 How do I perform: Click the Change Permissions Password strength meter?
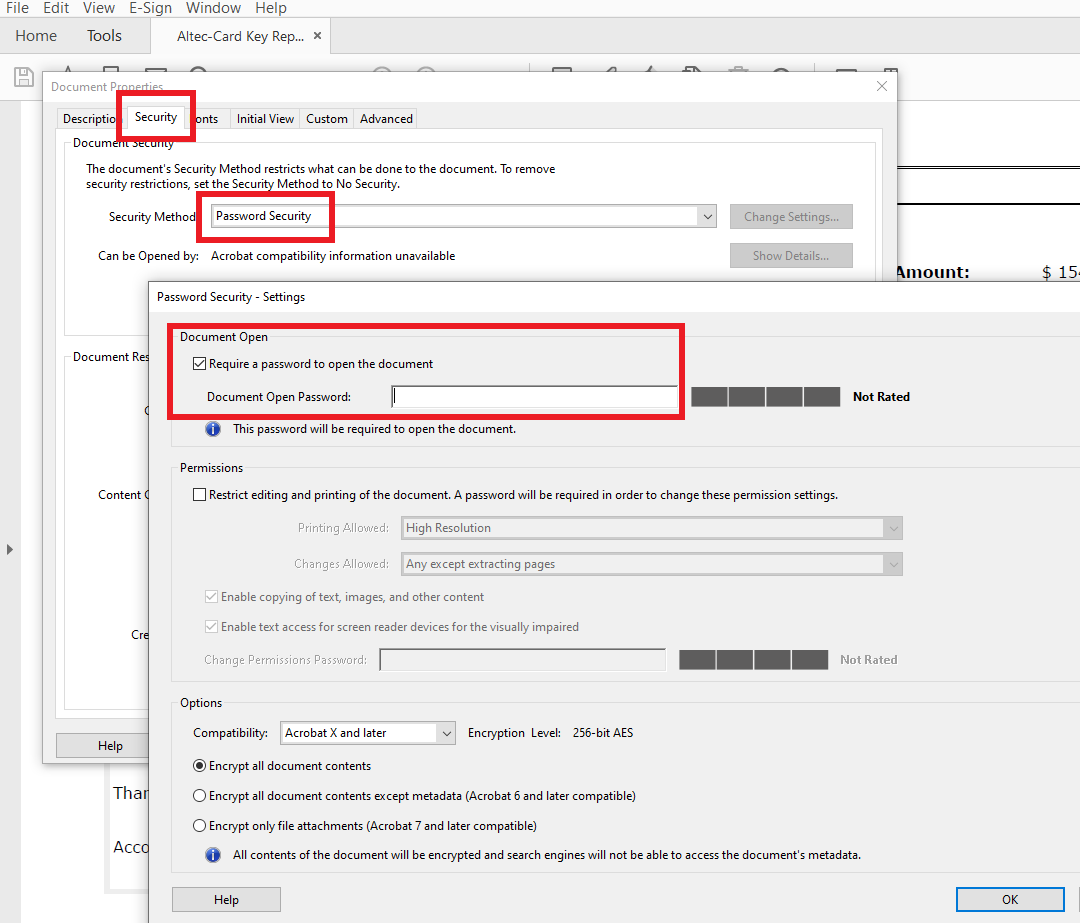point(754,660)
